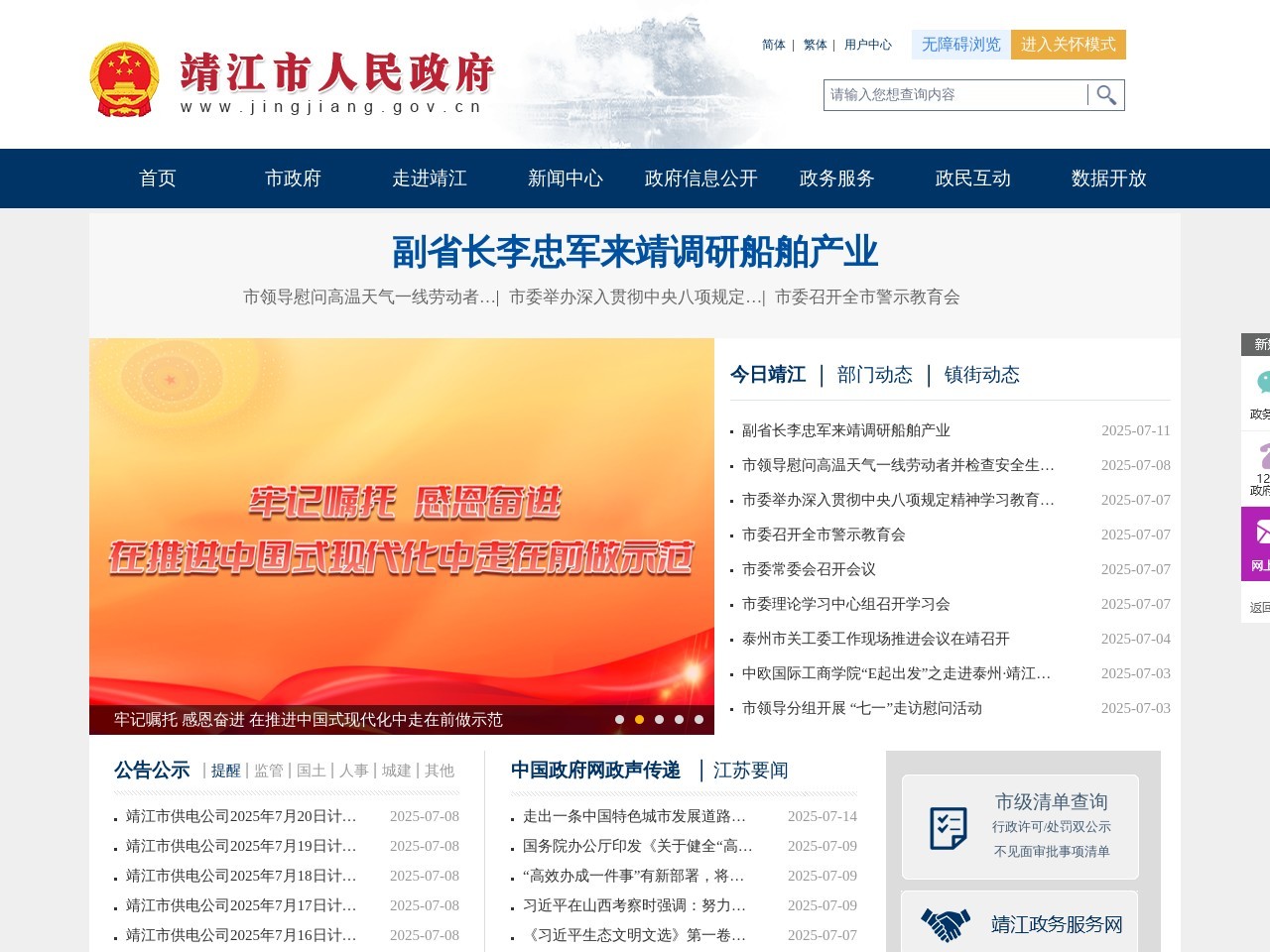This screenshot has height=952, width=1270.
Task: Switch to the 江苏要闻 tab
Action: pyautogui.click(x=750, y=771)
